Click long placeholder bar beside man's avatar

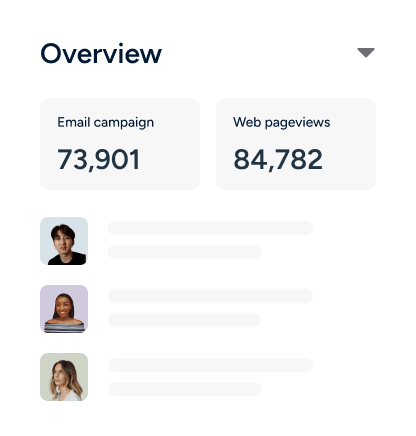click(211, 228)
